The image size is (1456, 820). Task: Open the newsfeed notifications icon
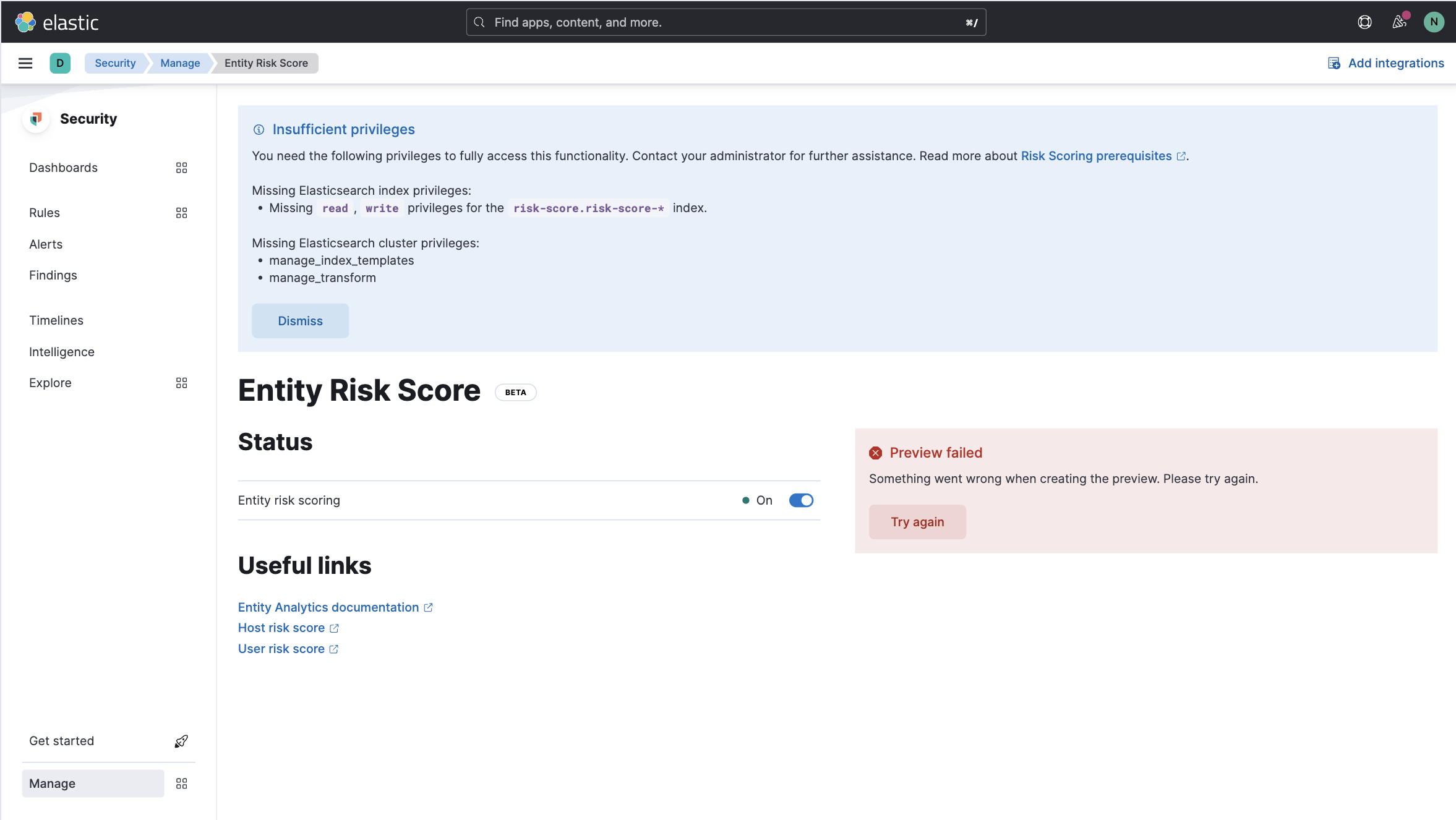pos(1399,22)
